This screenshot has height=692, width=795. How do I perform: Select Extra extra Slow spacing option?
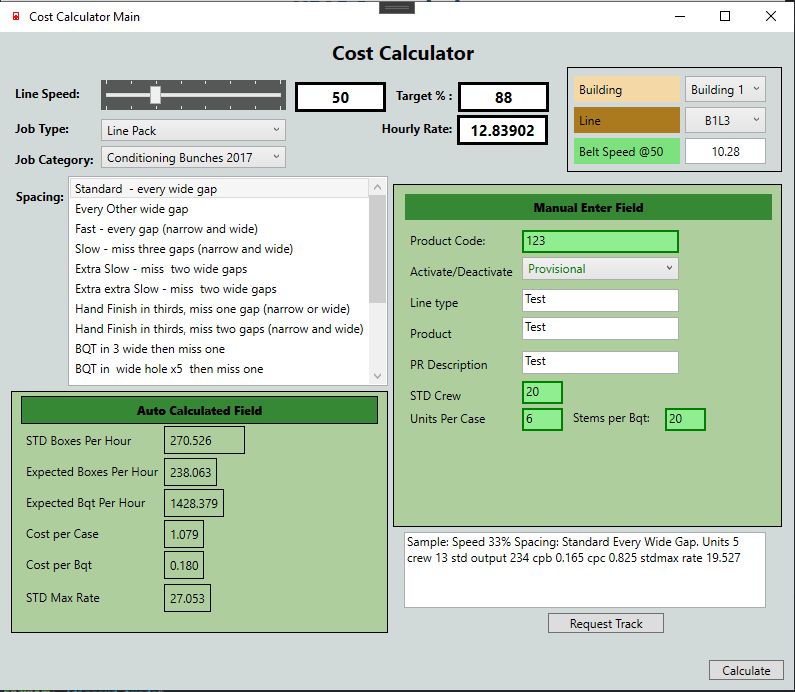[219, 289]
